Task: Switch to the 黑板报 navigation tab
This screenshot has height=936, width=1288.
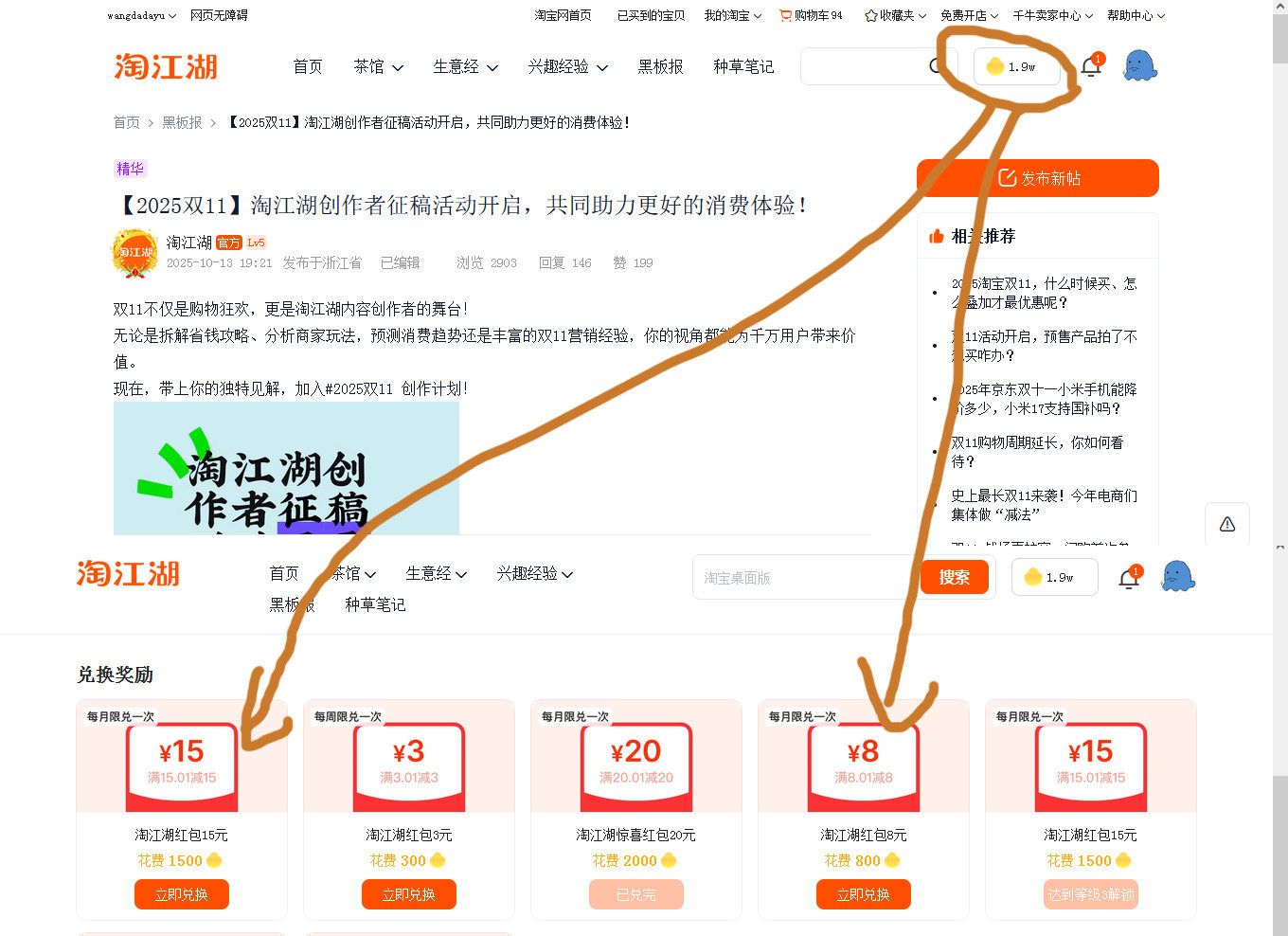Action: 660,66
